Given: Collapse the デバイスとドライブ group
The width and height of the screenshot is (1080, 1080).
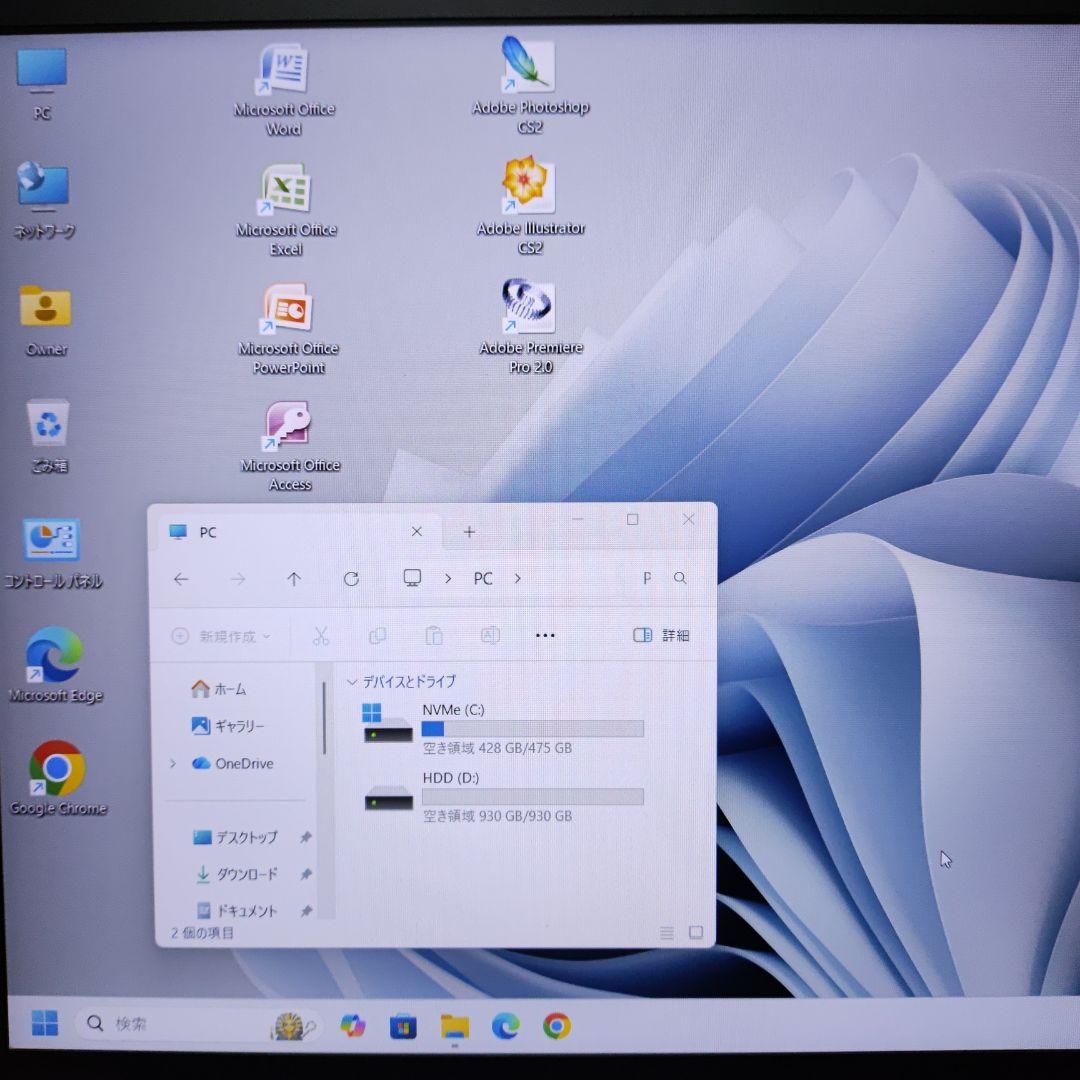Looking at the screenshot, I should (x=351, y=682).
